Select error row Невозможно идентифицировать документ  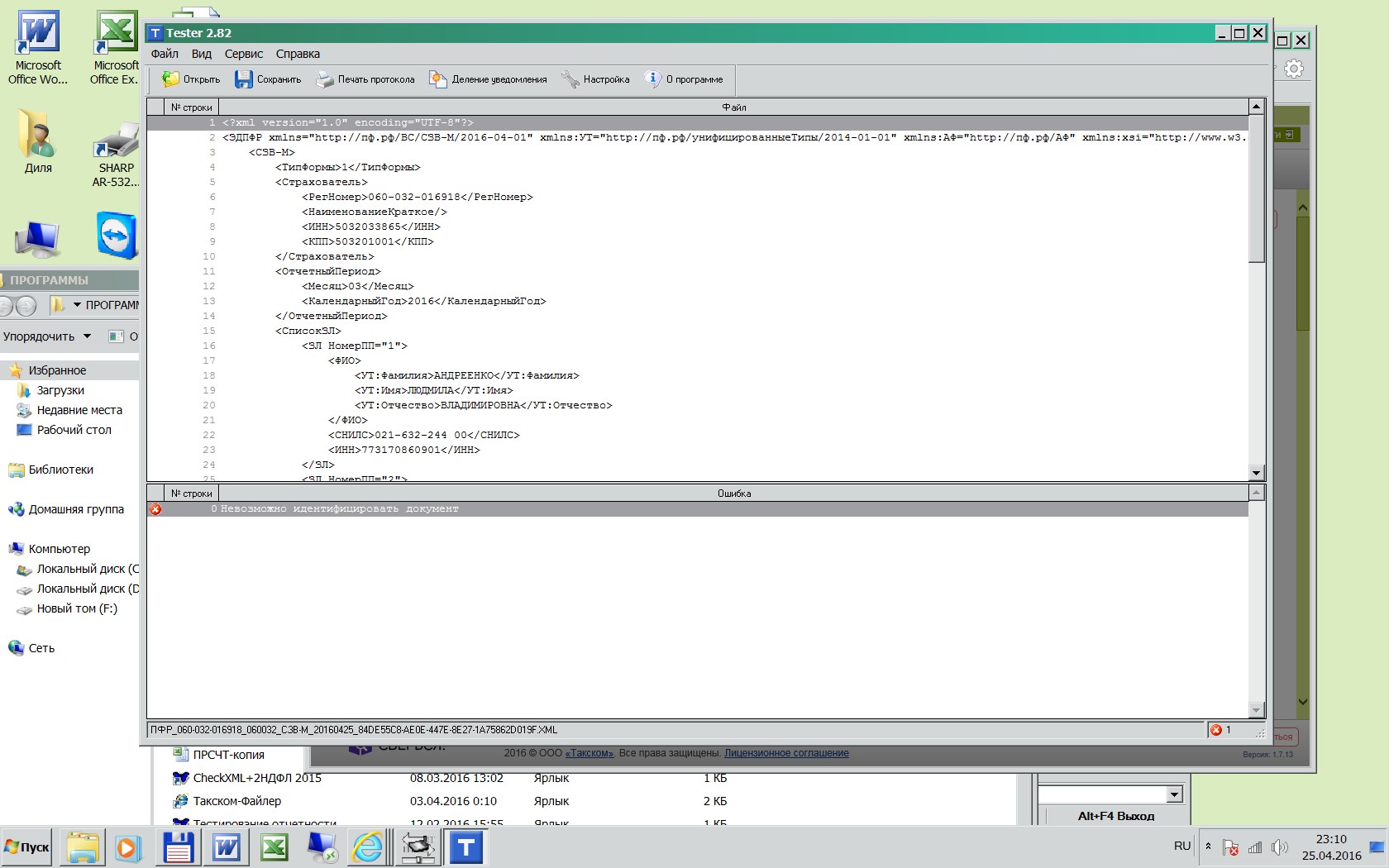(698, 509)
